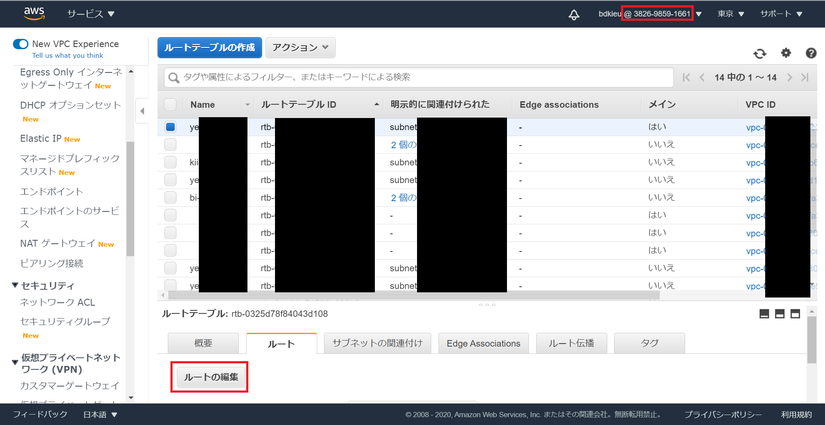Click ルートテーブルの作成 button
Screen dimensions: 825x425
(209, 47)
